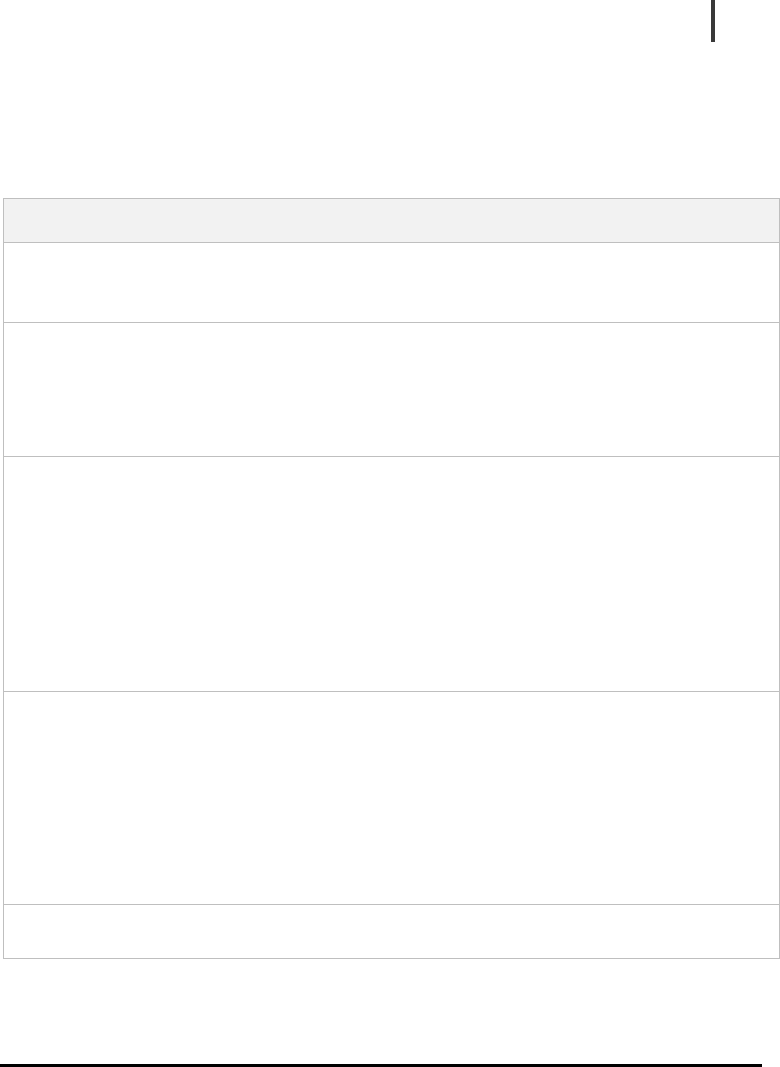This screenshot has width=780, height=1067.
Task: Click the bottom border of the table
Action: pos(390,958)
